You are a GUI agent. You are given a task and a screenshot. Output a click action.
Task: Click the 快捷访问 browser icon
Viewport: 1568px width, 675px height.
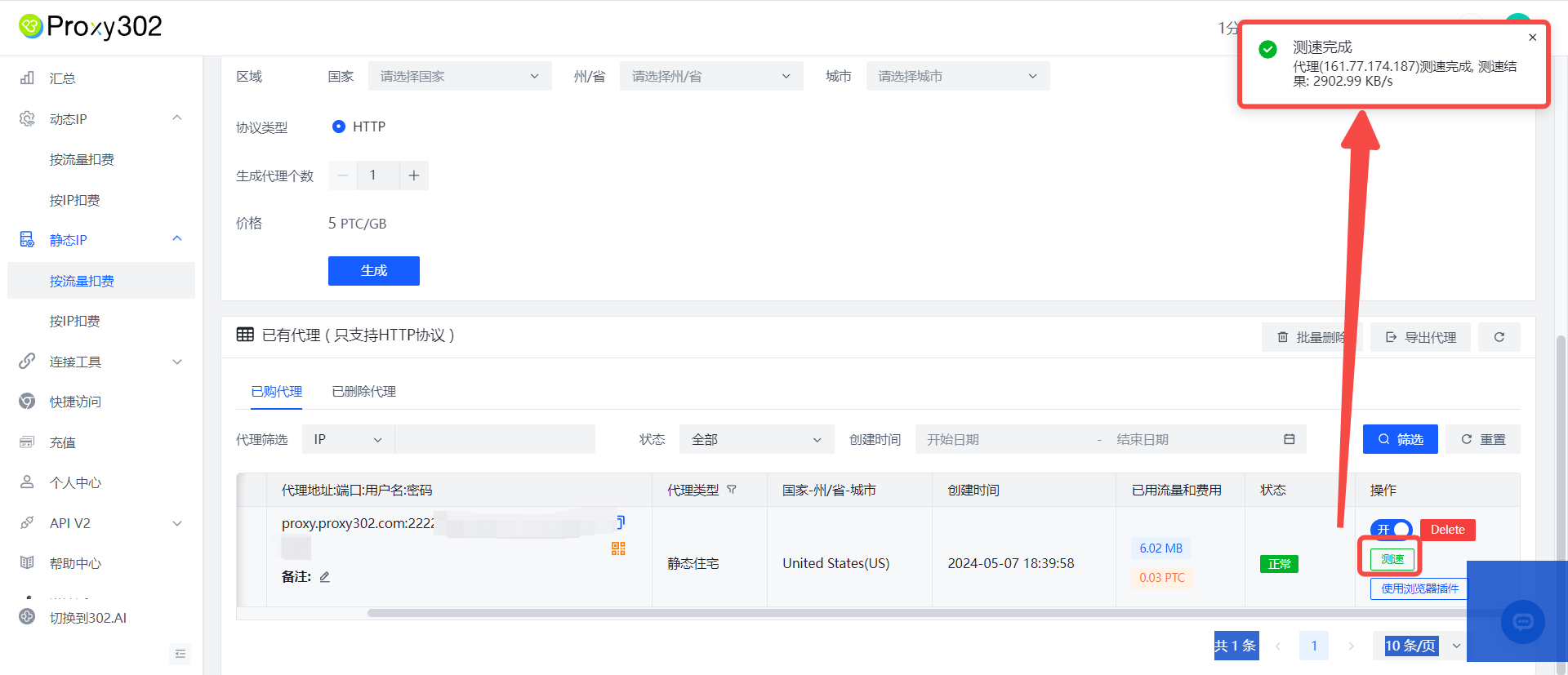(x=27, y=401)
